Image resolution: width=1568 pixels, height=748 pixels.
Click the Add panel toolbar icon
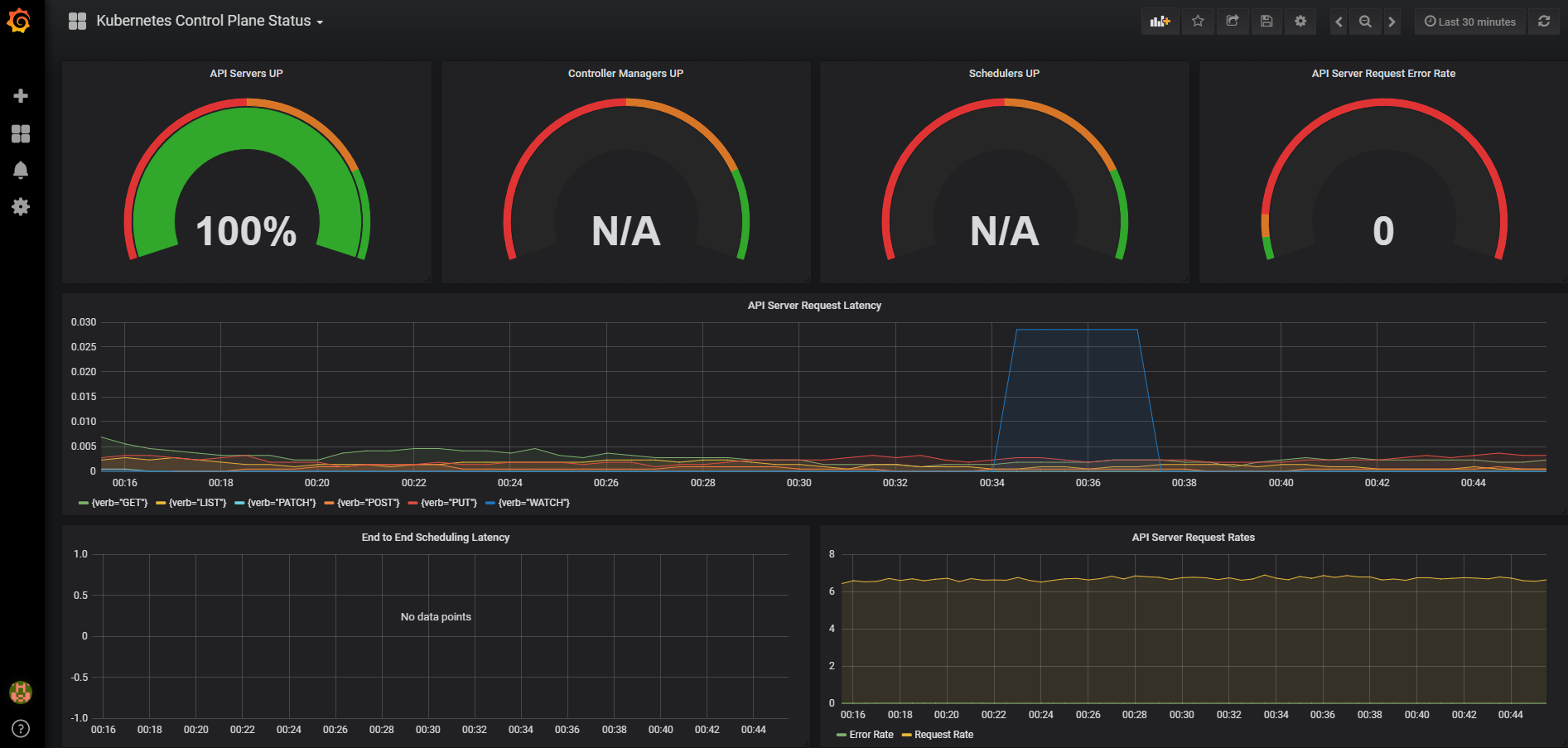click(1160, 22)
